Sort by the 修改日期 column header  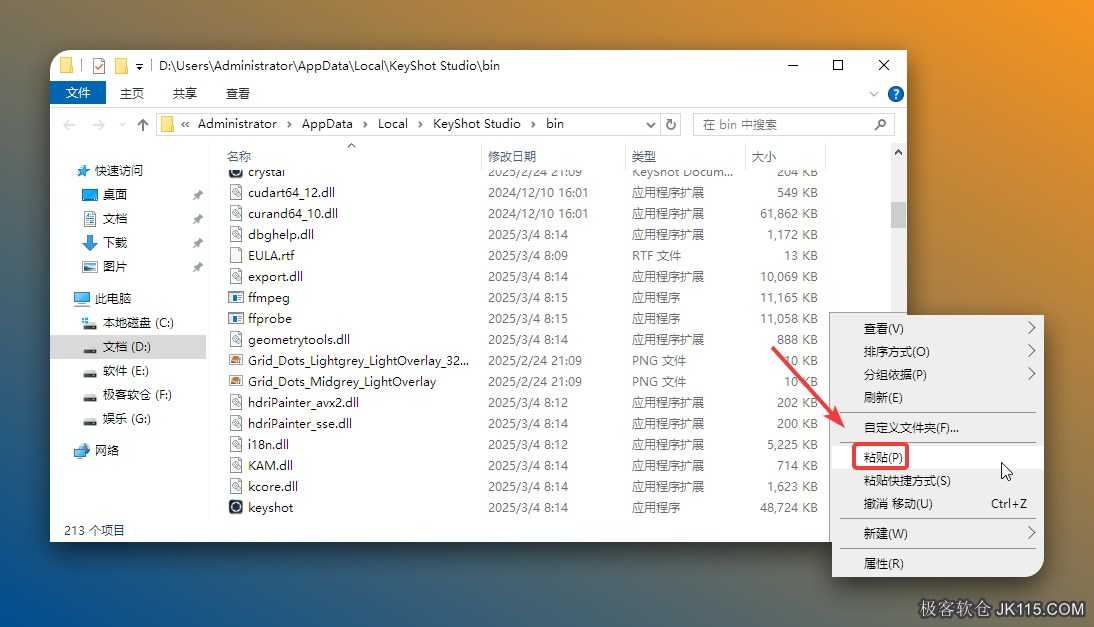click(511, 156)
